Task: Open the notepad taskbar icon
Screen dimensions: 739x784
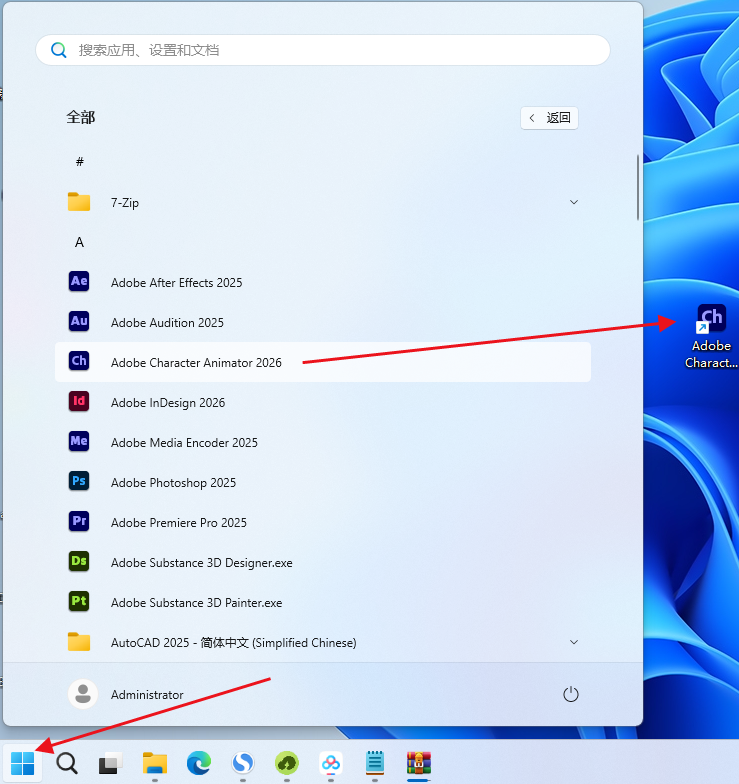Action: (x=374, y=764)
